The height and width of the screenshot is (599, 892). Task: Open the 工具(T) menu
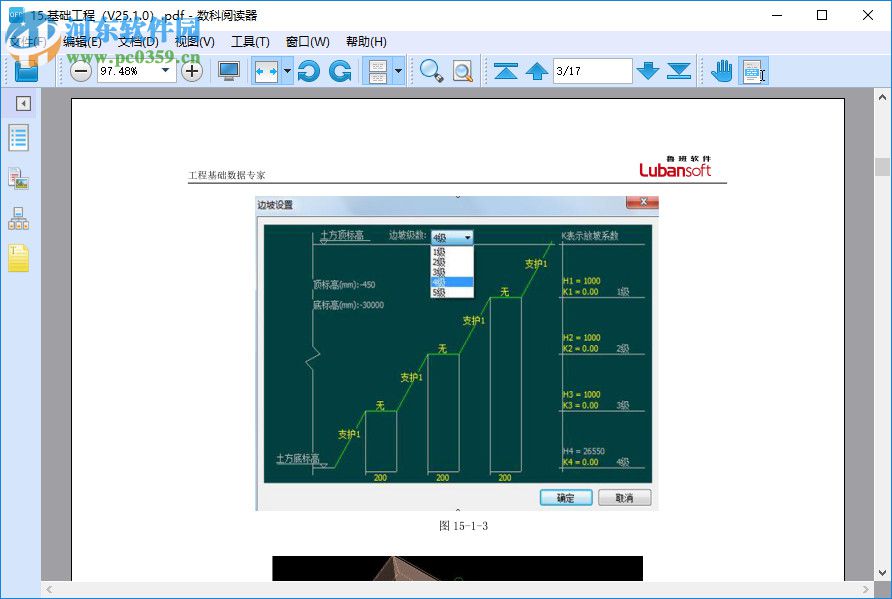pyautogui.click(x=250, y=41)
